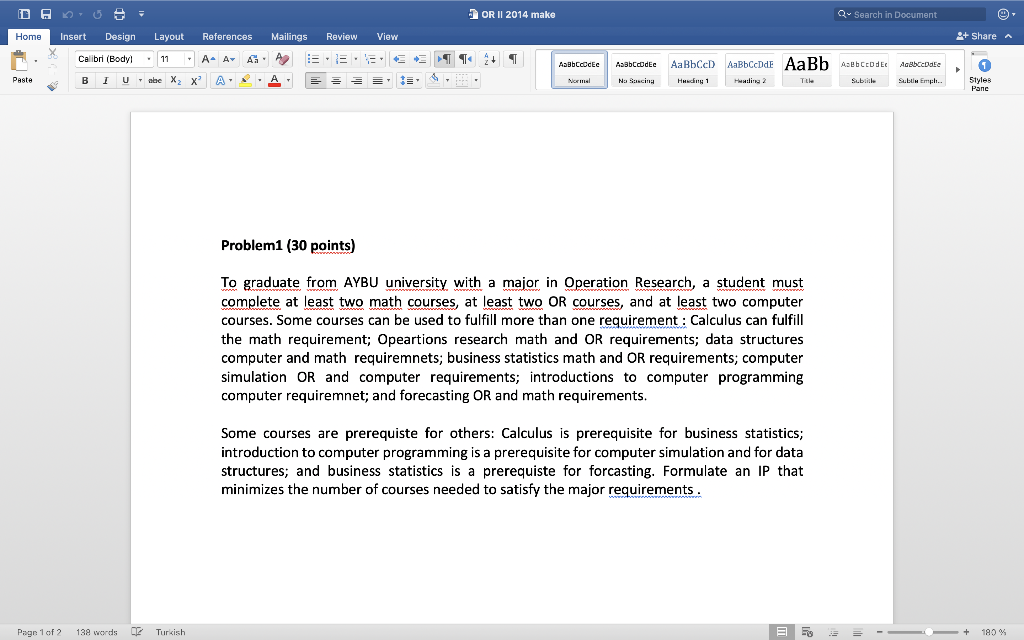This screenshot has height=640, width=1024.
Task: Apply italic formatting
Action: click(106, 80)
